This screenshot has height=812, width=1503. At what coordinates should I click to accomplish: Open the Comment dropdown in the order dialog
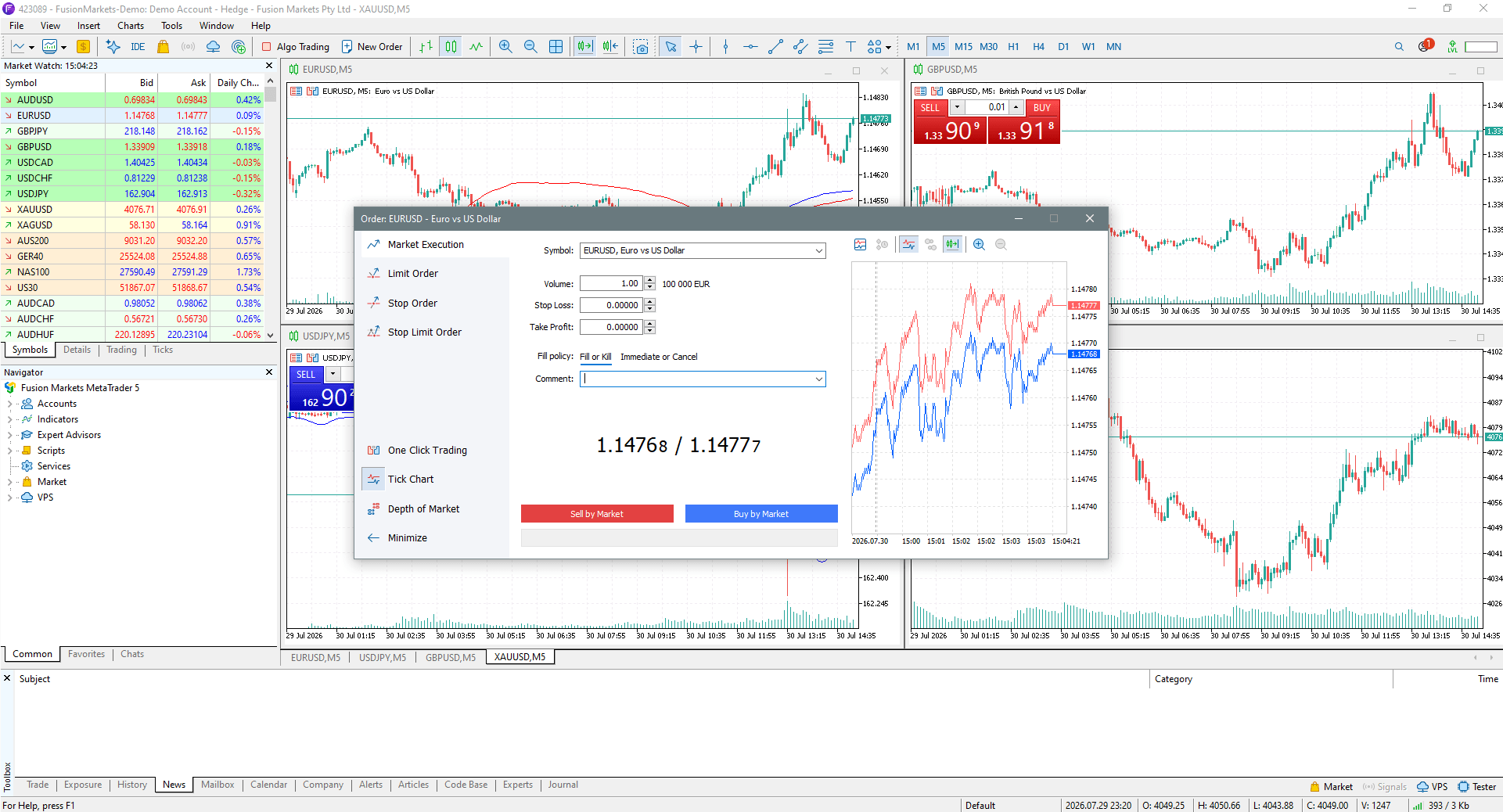point(819,379)
